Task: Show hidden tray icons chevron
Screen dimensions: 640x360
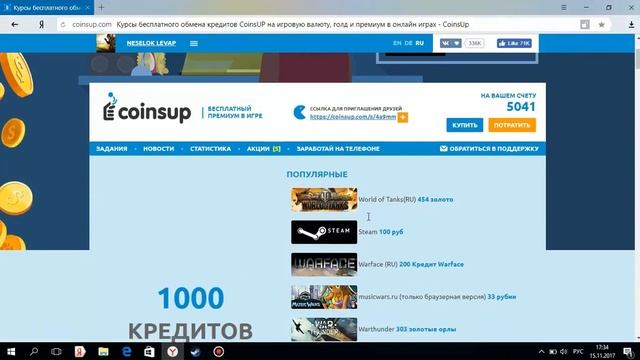Action: [x=541, y=351]
